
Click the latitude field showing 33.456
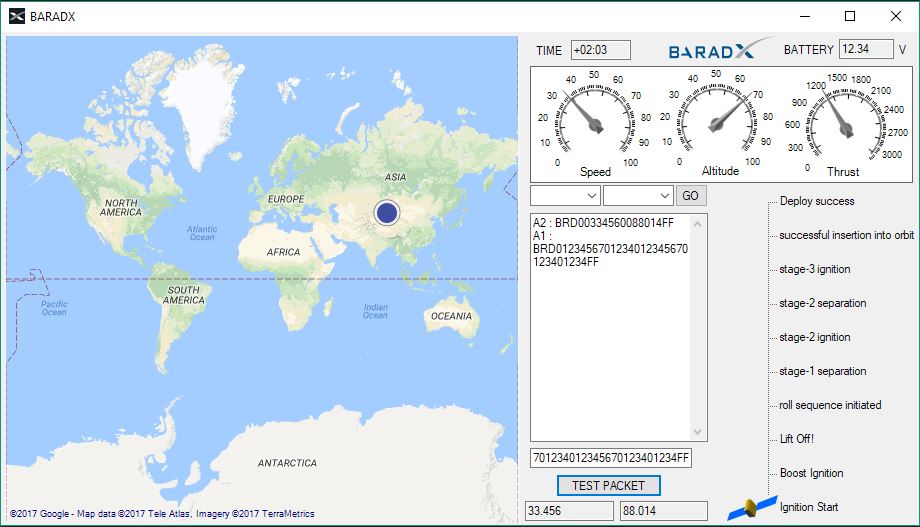pyautogui.click(x=569, y=511)
